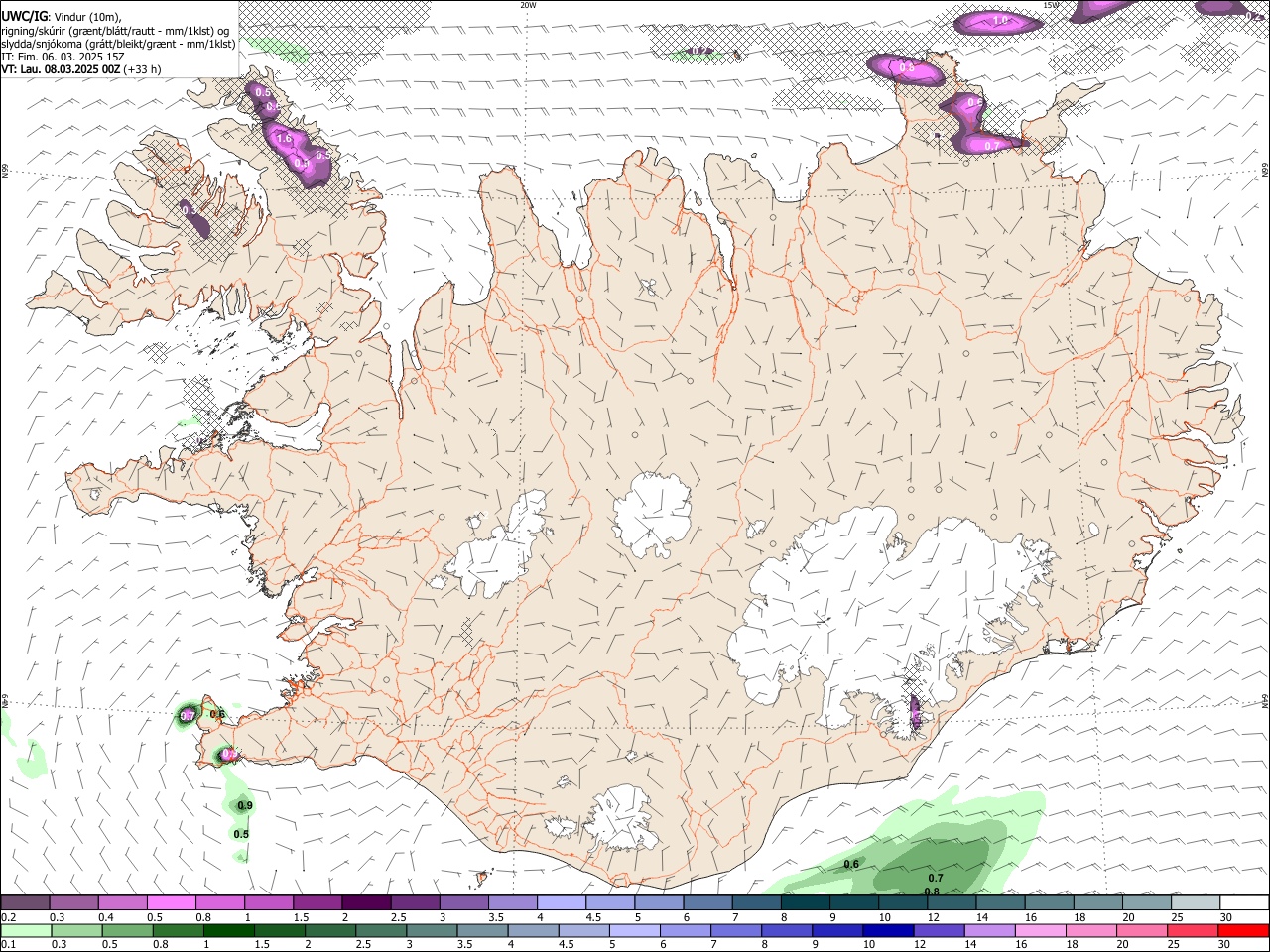Click the '20W' longitude label
1270x952 pixels.
pos(528,5)
